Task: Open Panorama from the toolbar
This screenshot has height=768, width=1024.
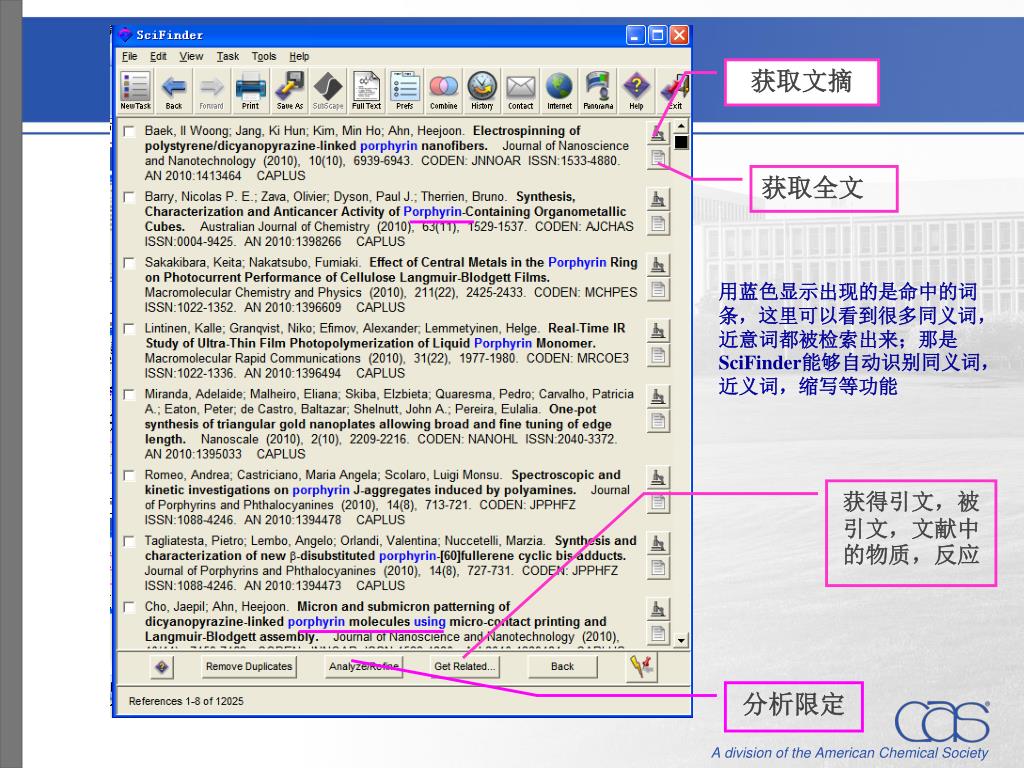Action: (598, 91)
